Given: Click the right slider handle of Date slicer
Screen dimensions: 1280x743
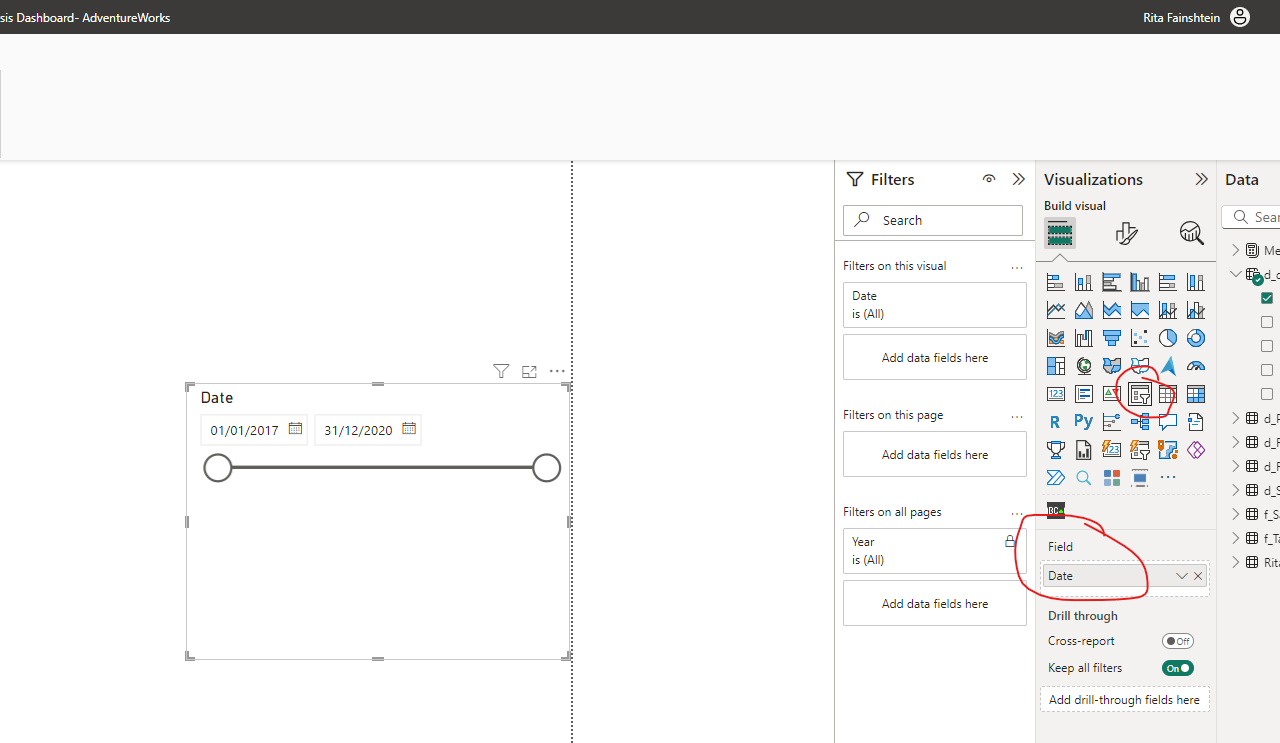Looking at the screenshot, I should pyautogui.click(x=546, y=467).
